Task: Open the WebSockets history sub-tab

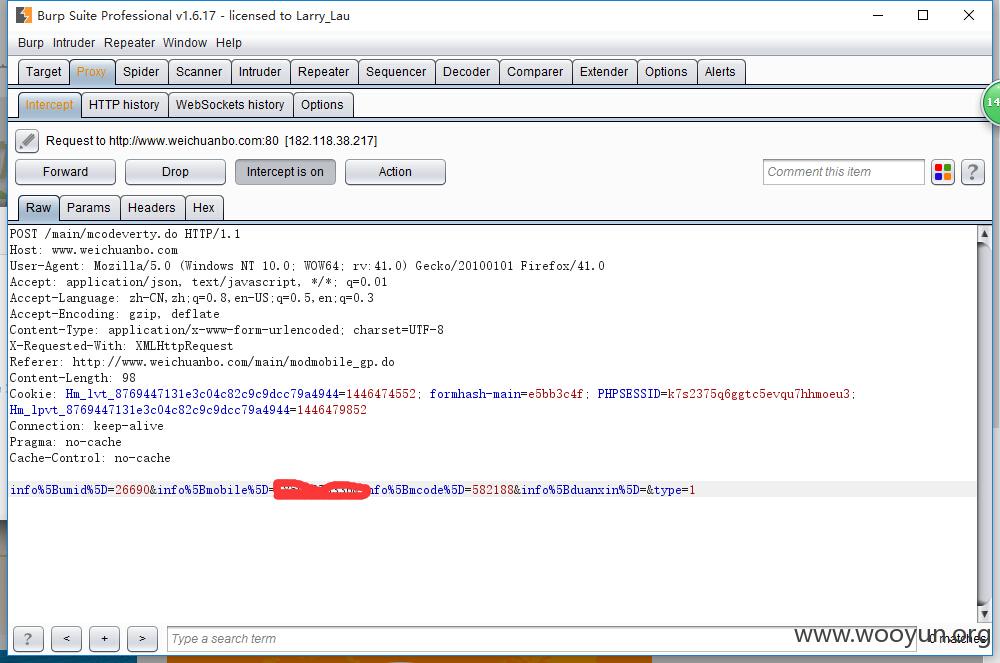Action: click(x=230, y=105)
